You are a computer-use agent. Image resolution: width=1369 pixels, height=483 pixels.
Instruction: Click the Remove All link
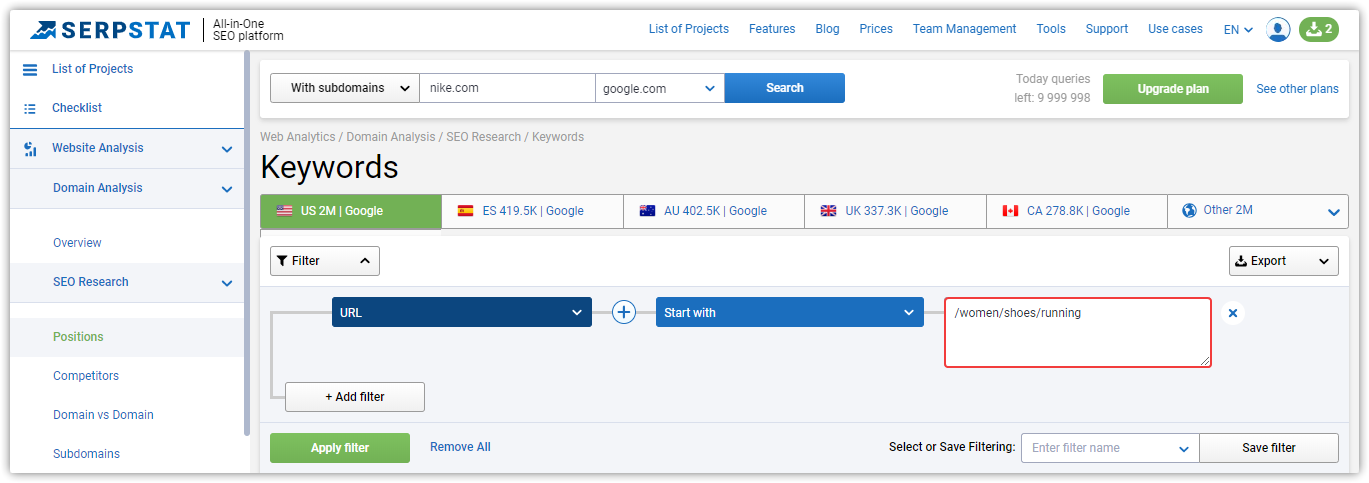pos(460,447)
